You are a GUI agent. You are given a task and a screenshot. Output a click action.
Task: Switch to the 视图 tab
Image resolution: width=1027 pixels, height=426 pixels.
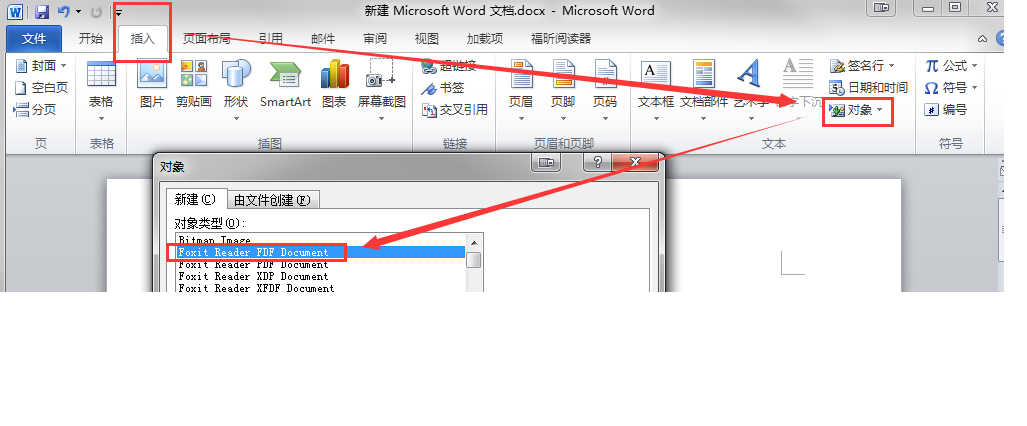coord(426,39)
